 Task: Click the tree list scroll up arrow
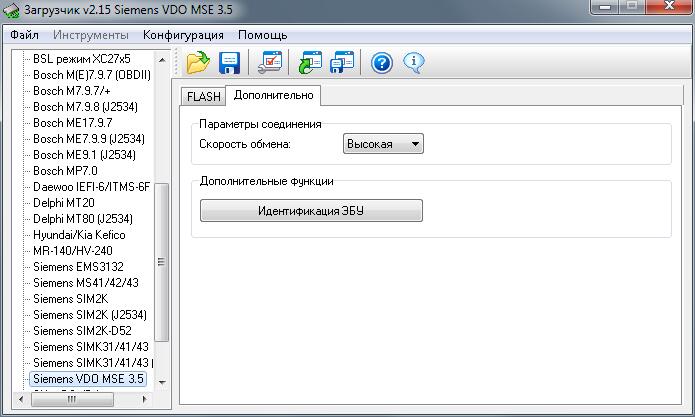pyautogui.click(x=162, y=59)
